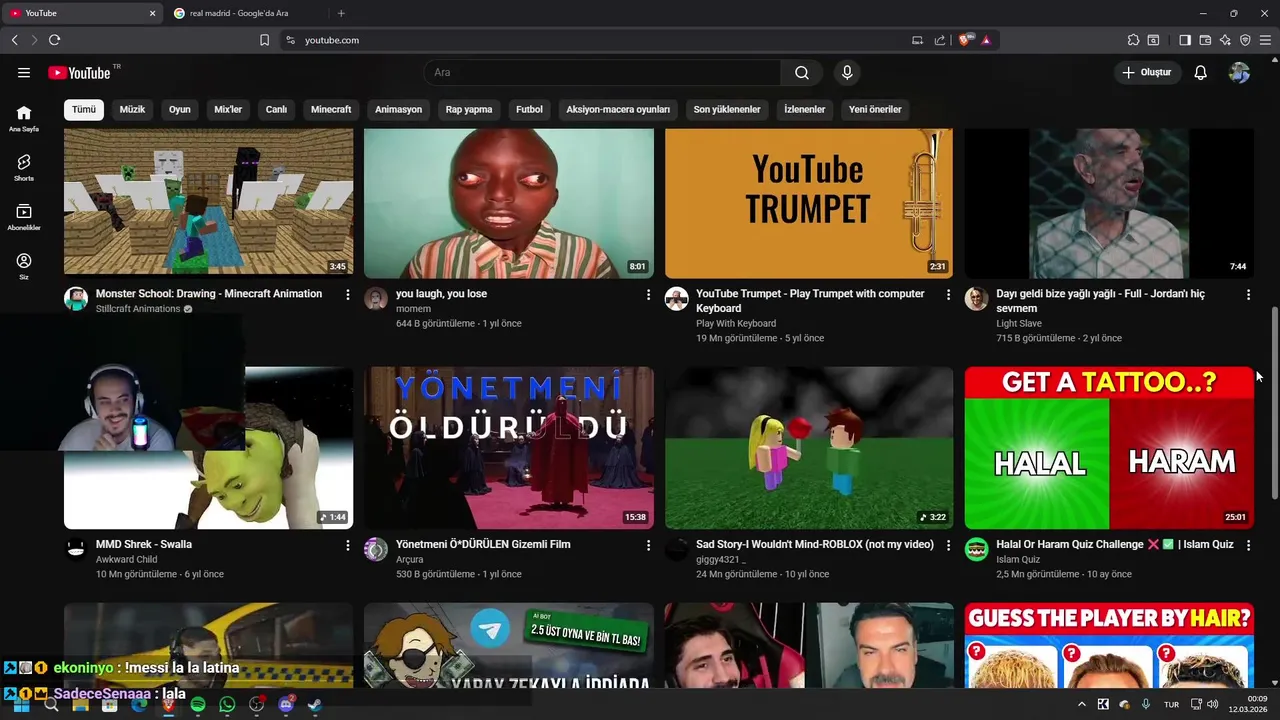Open options for Yönetmeni Ö*DÜRÜLEN video
The image size is (1280, 720).
648,546
